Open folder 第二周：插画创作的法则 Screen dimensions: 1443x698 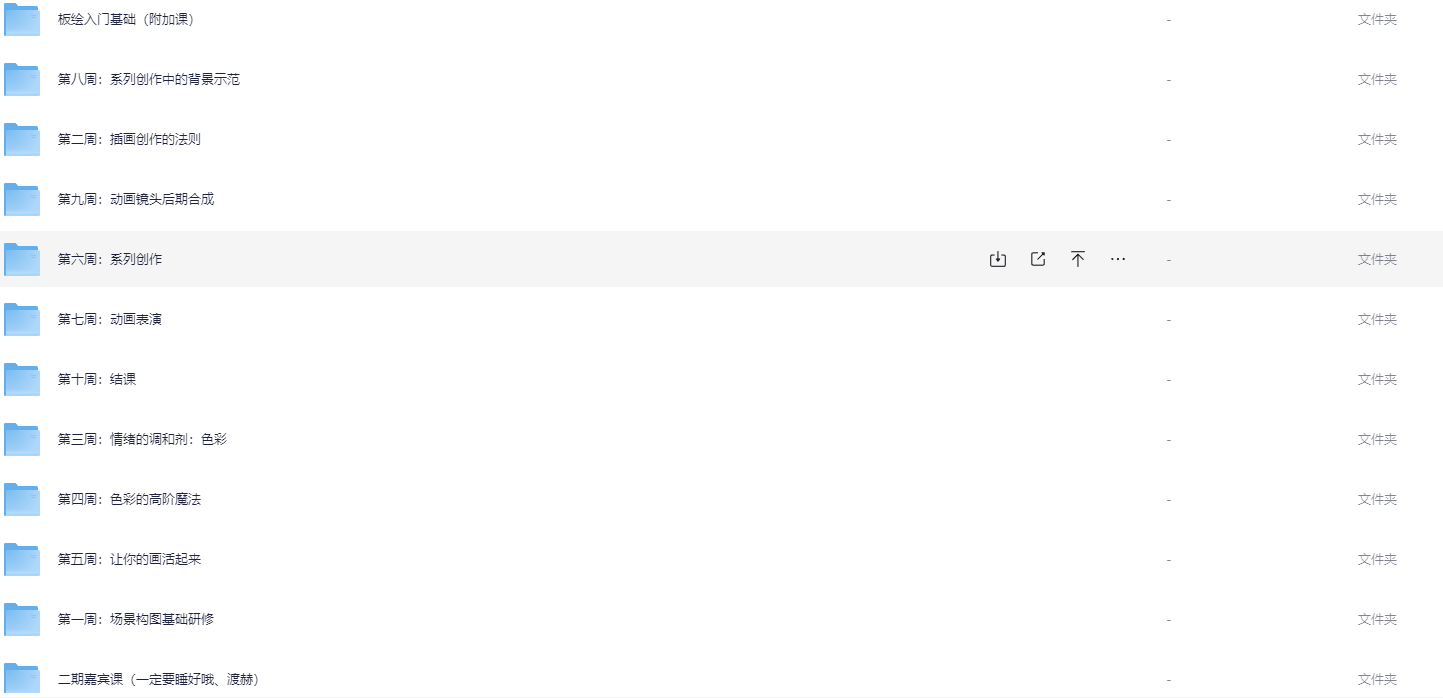point(129,139)
